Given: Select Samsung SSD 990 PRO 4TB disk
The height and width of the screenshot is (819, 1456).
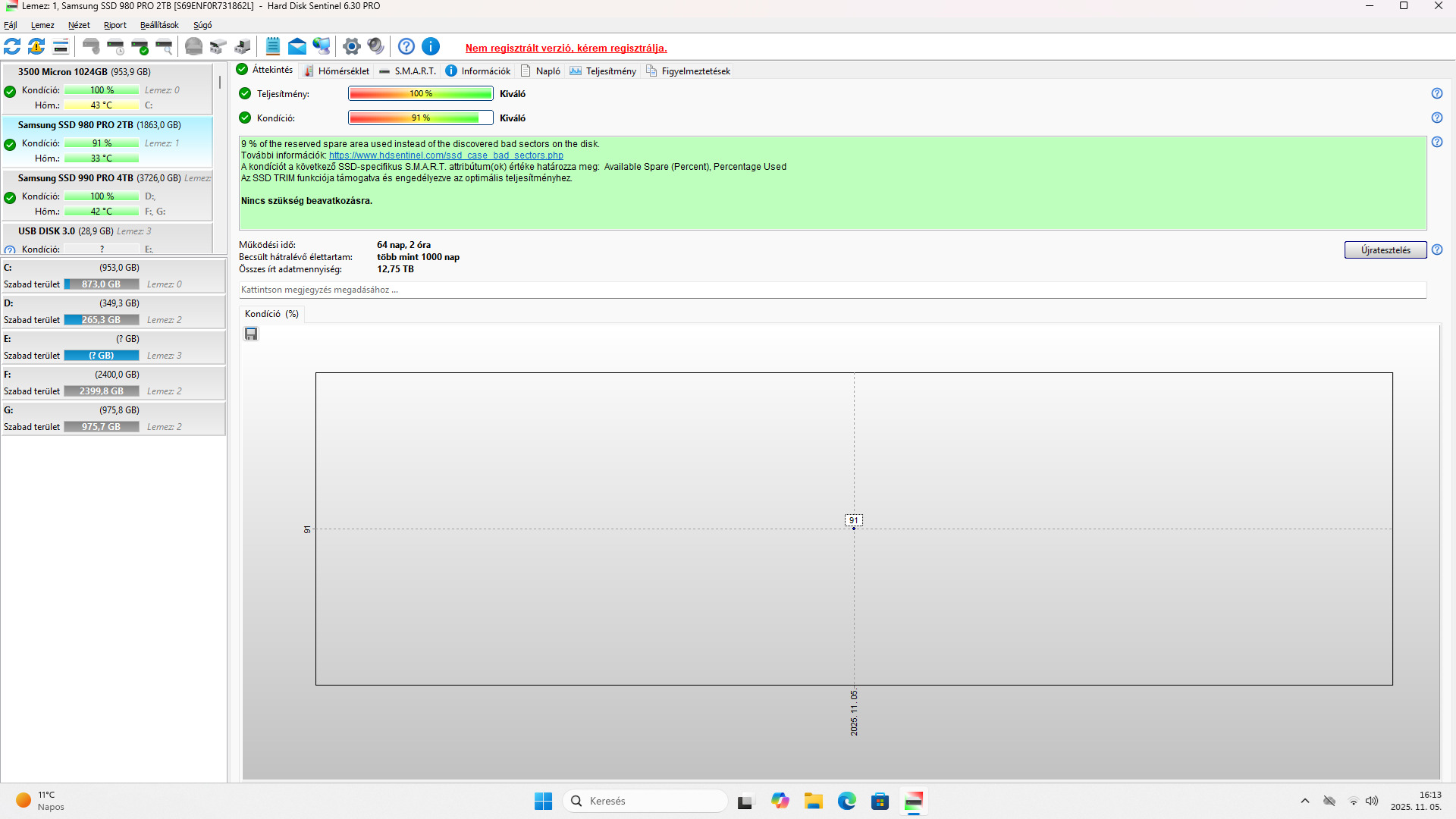Looking at the screenshot, I should pyautogui.click(x=76, y=178).
